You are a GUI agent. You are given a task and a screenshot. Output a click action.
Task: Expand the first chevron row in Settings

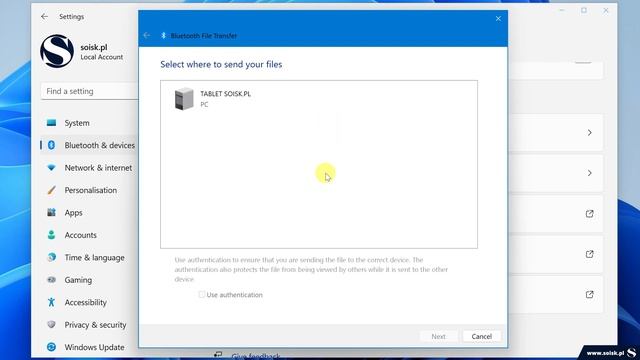[589, 133]
